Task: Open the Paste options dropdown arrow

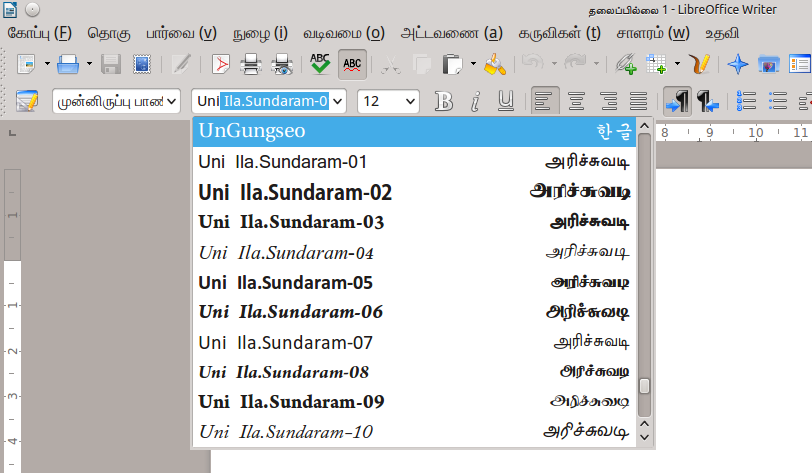Action: (473, 64)
